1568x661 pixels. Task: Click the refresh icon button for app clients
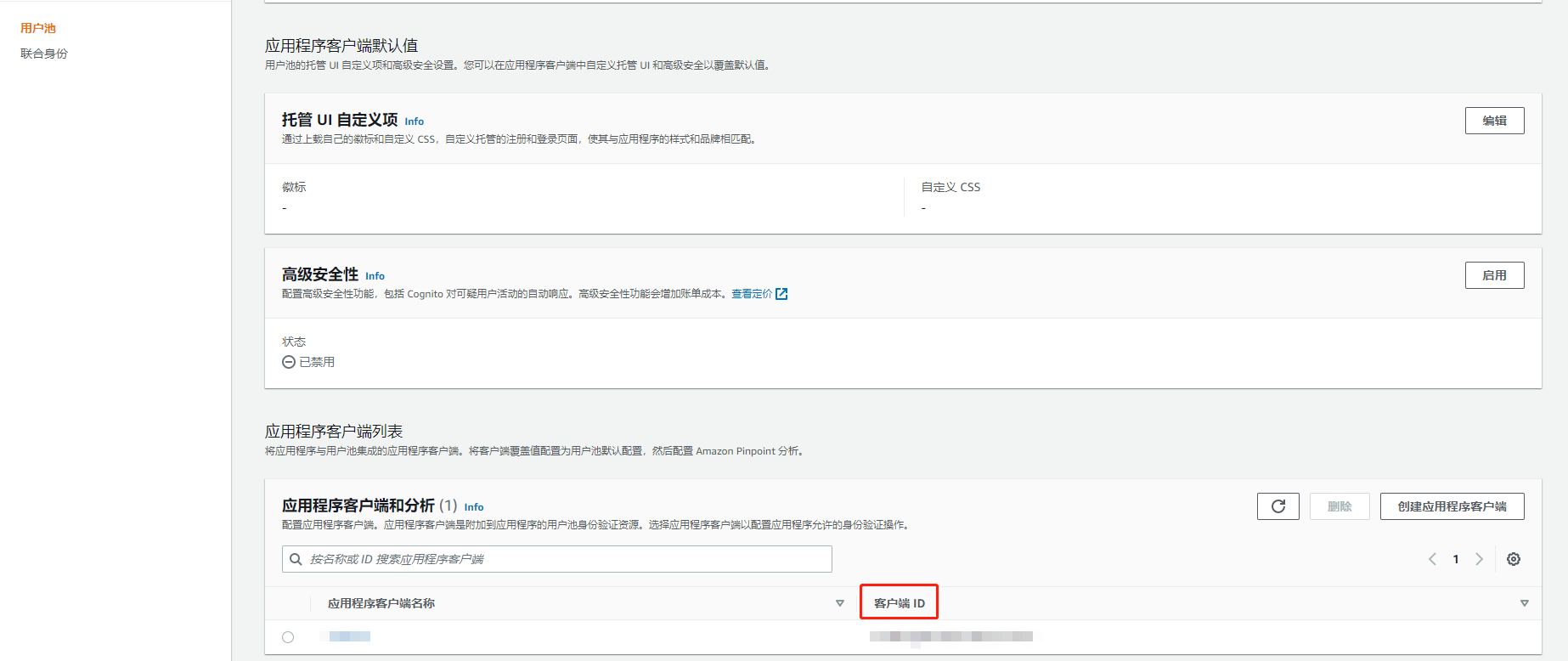coord(1278,506)
